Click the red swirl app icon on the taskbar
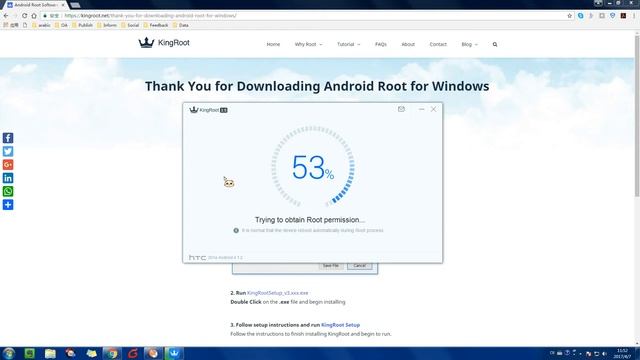The width and height of the screenshot is (640, 360). (133, 353)
